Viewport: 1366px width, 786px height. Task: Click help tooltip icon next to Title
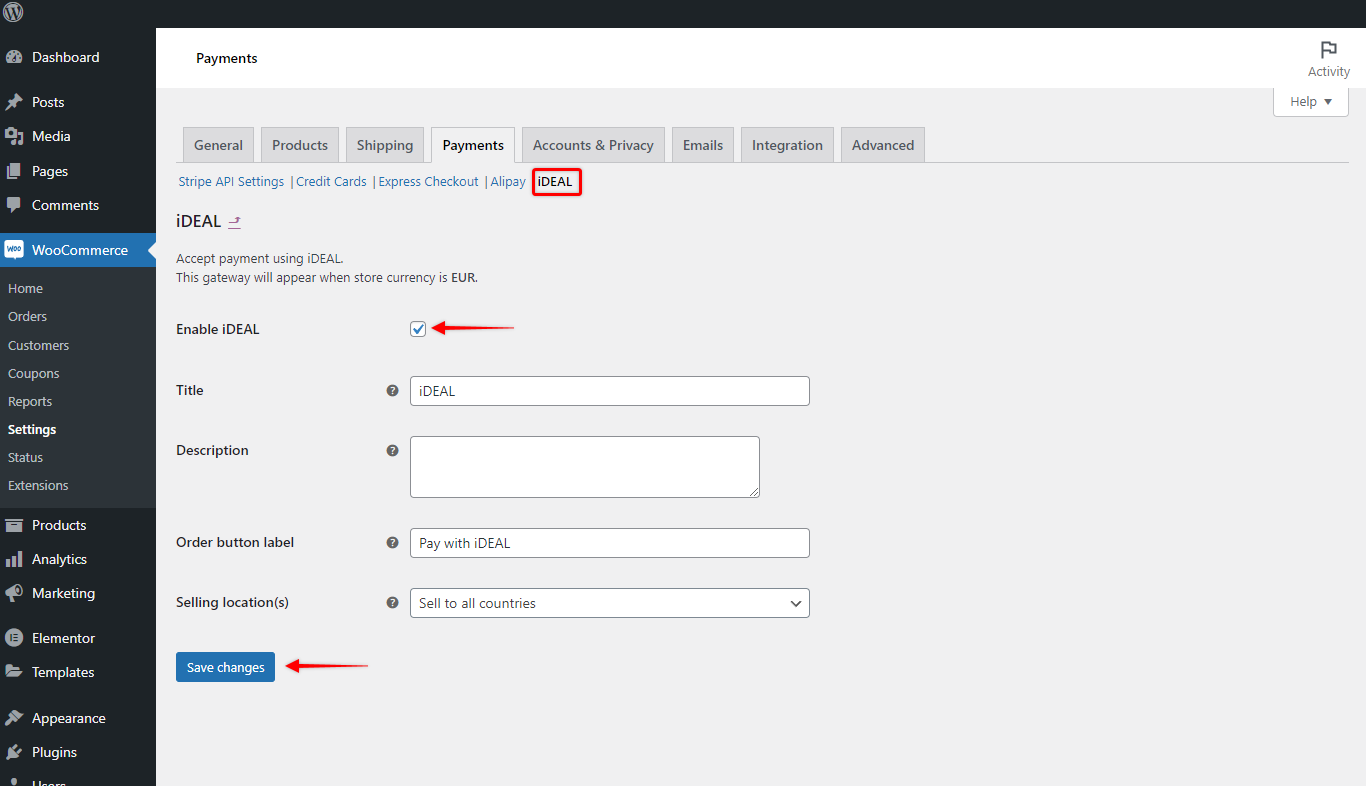pos(393,391)
